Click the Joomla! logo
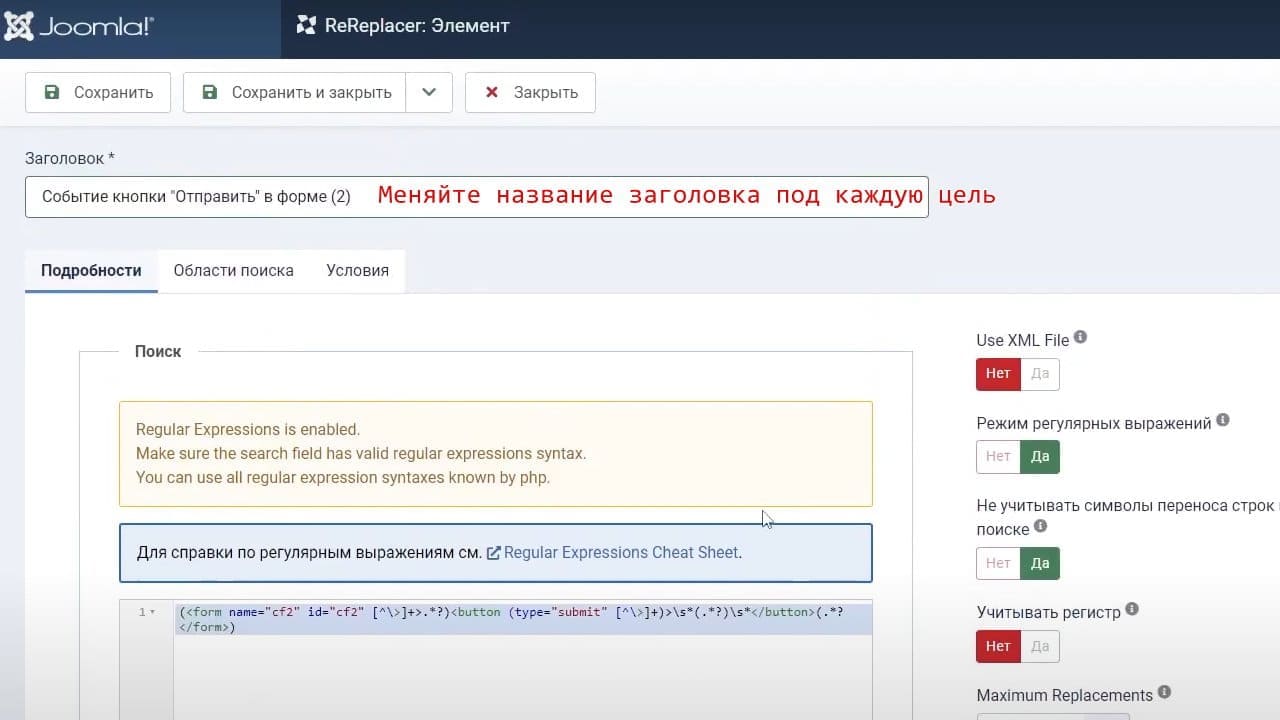Image resolution: width=1280 pixels, height=720 pixels. point(79,26)
